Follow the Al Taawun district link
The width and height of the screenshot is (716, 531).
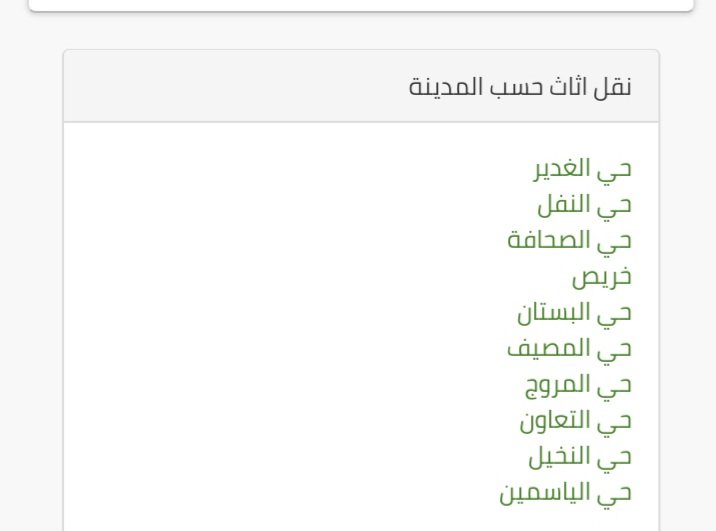click(575, 421)
